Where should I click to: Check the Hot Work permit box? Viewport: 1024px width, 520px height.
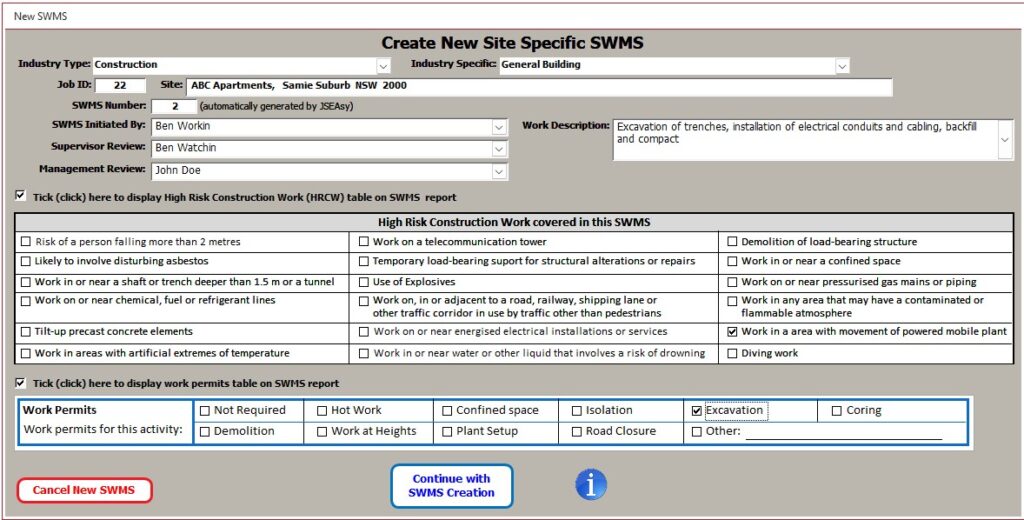322,411
